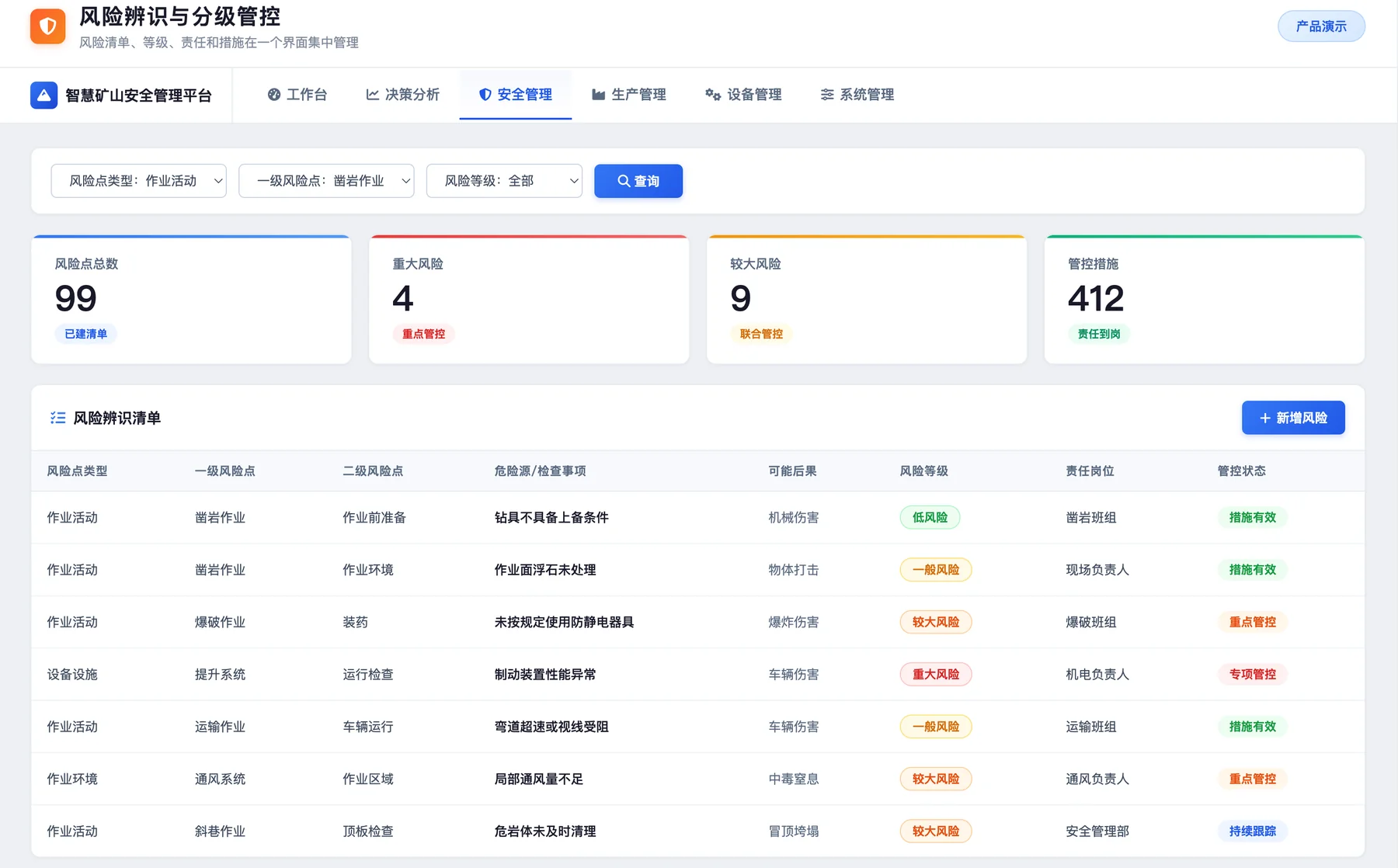Click the 联合管控 tag

(762, 334)
